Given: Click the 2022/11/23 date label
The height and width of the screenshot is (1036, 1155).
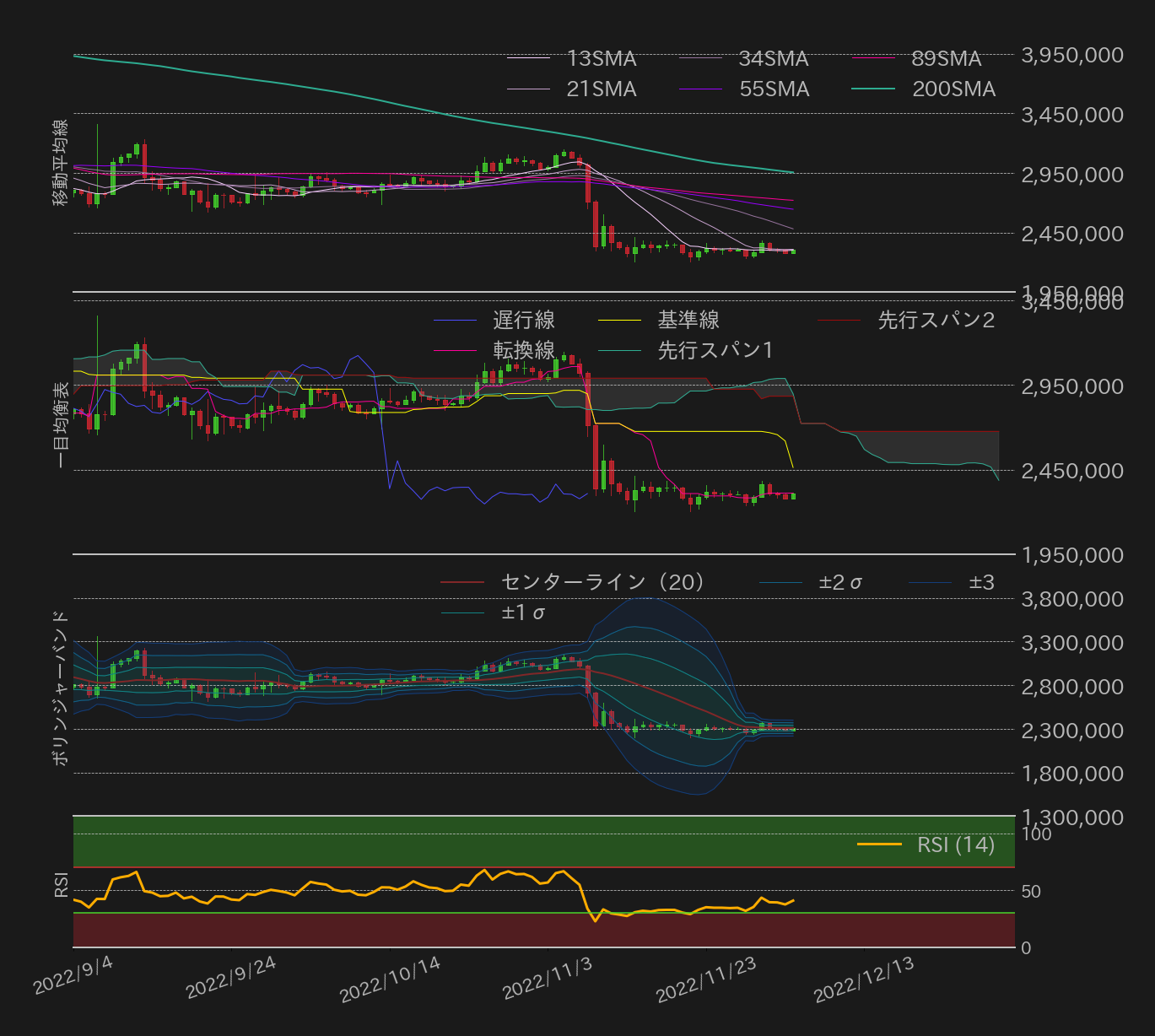Looking at the screenshot, I should click(707, 979).
